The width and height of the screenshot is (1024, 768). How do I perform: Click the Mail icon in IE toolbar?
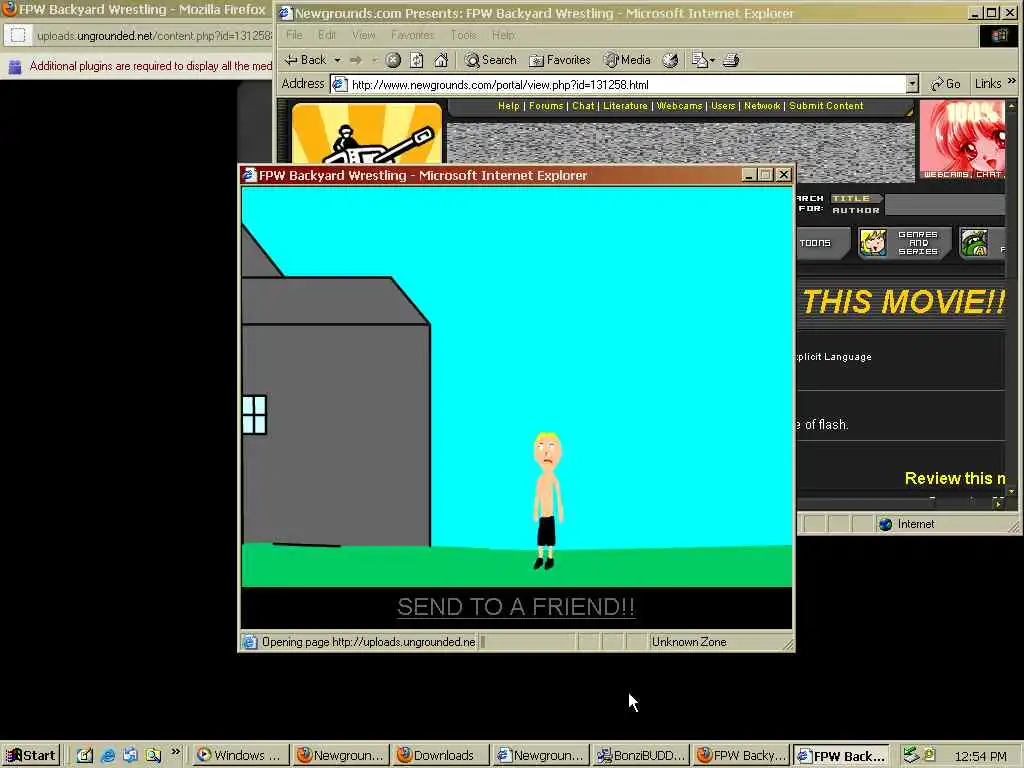[699, 60]
